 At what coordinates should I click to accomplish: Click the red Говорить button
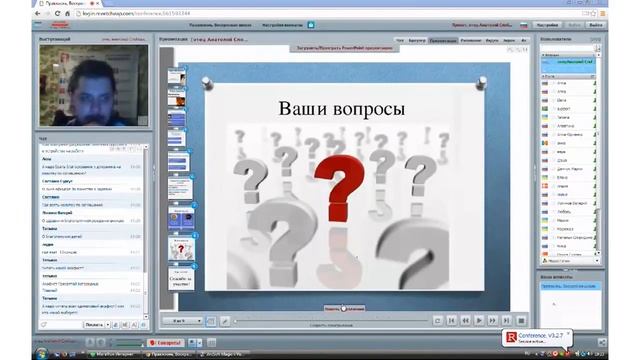[166, 343]
